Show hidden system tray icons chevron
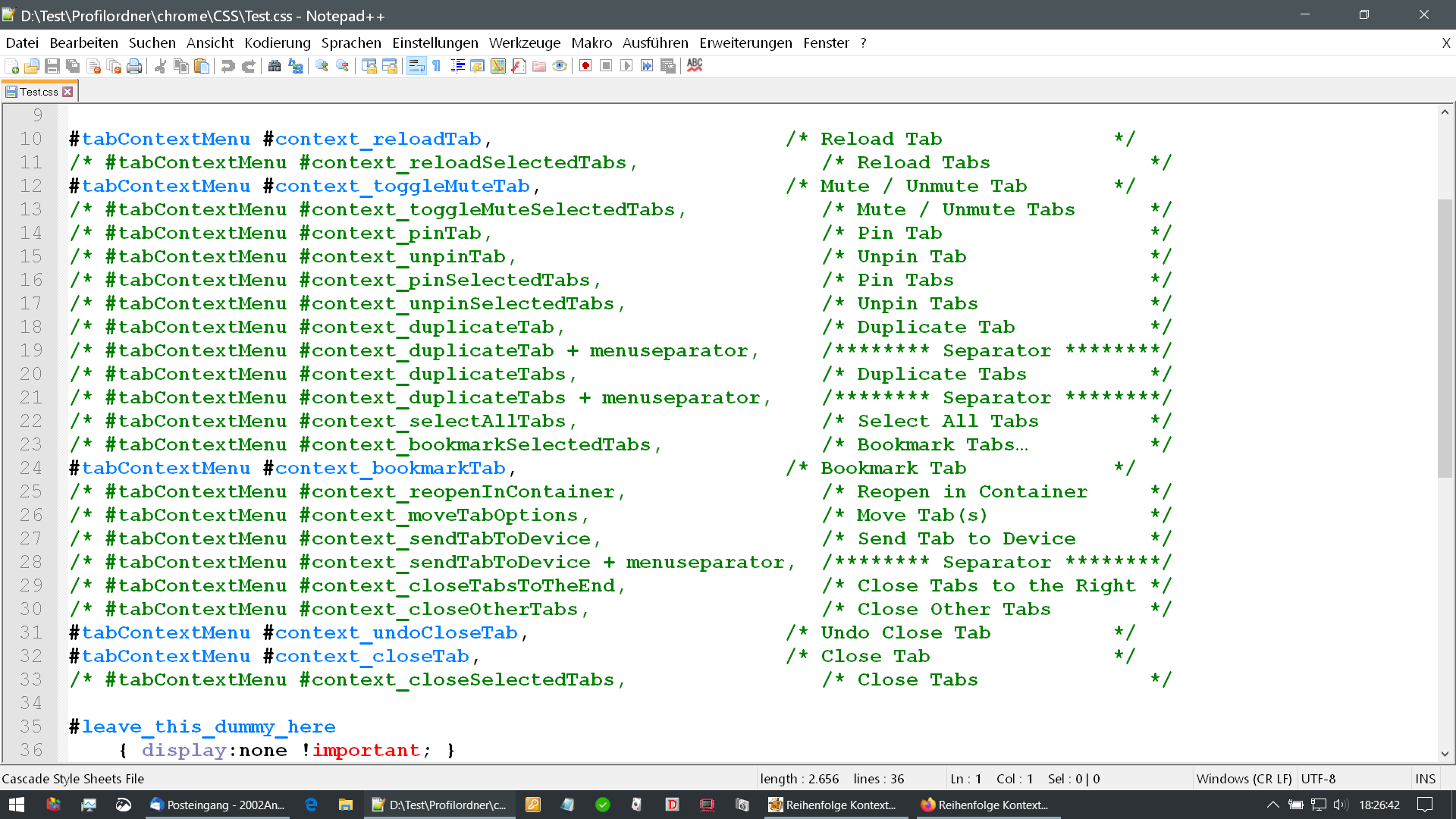This screenshot has height=819, width=1456. pyautogui.click(x=1272, y=805)
